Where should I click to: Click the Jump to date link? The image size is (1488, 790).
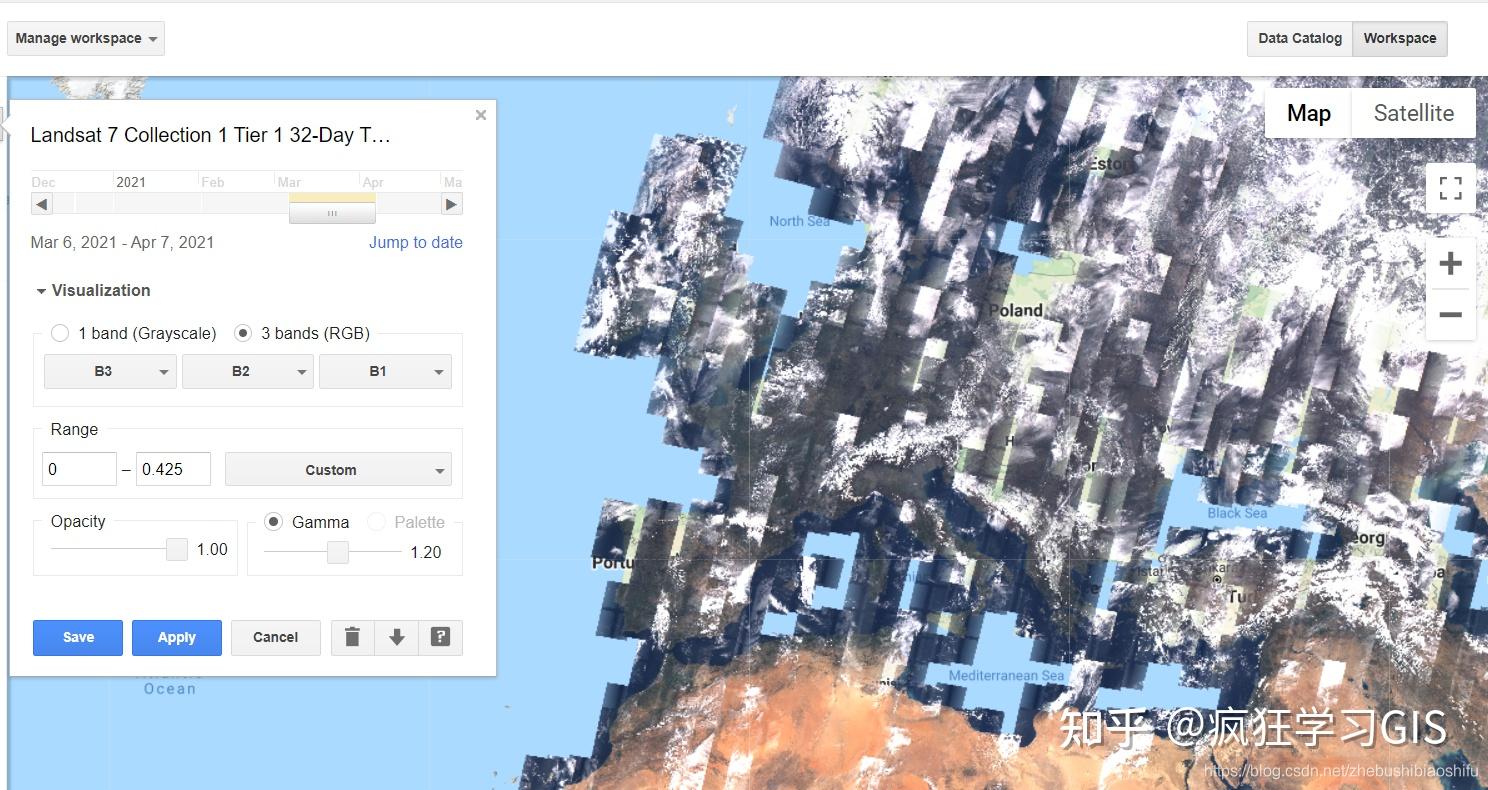tap(416, 242)
